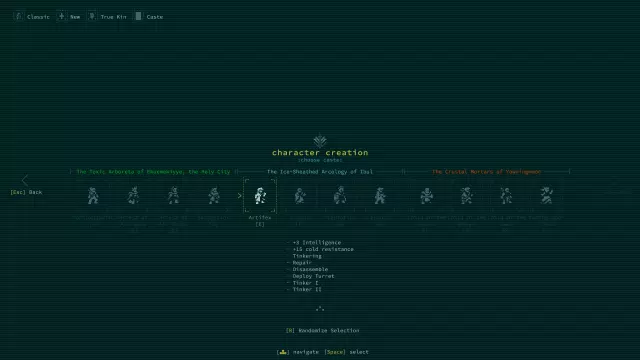Screen dimensions: 640x360
Task: Click the left back arrow chevron
Action: pyautogui.click(x=25, y=180)
